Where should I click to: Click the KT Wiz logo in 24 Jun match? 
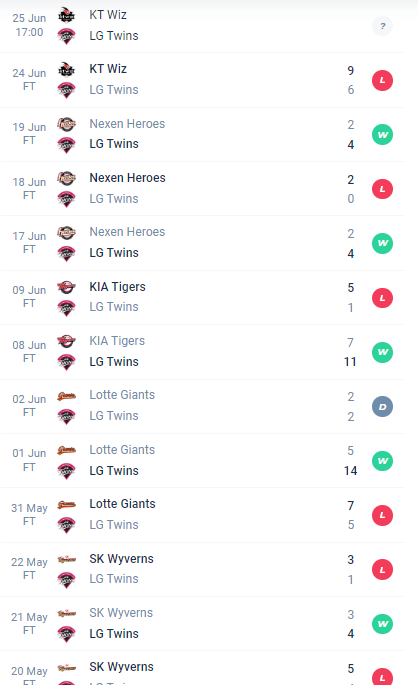[x=66, y=69]
